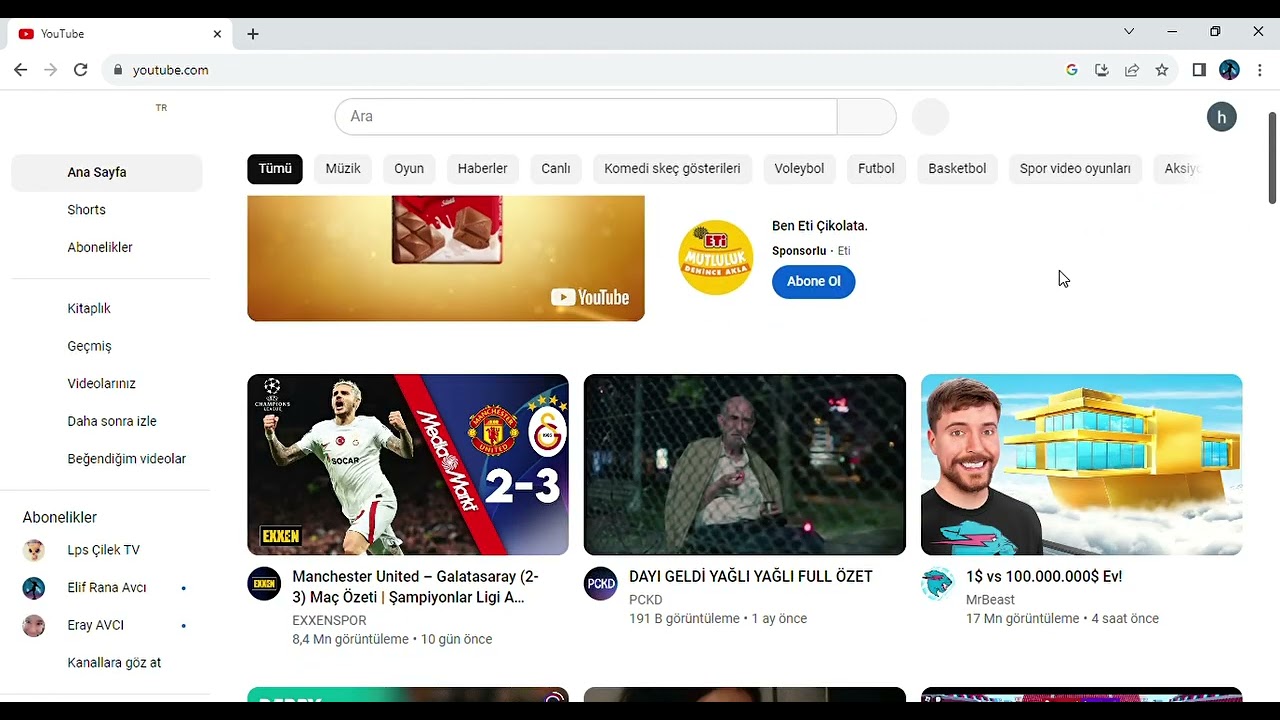Click the site info lock icon

click(x=118, y=70)
